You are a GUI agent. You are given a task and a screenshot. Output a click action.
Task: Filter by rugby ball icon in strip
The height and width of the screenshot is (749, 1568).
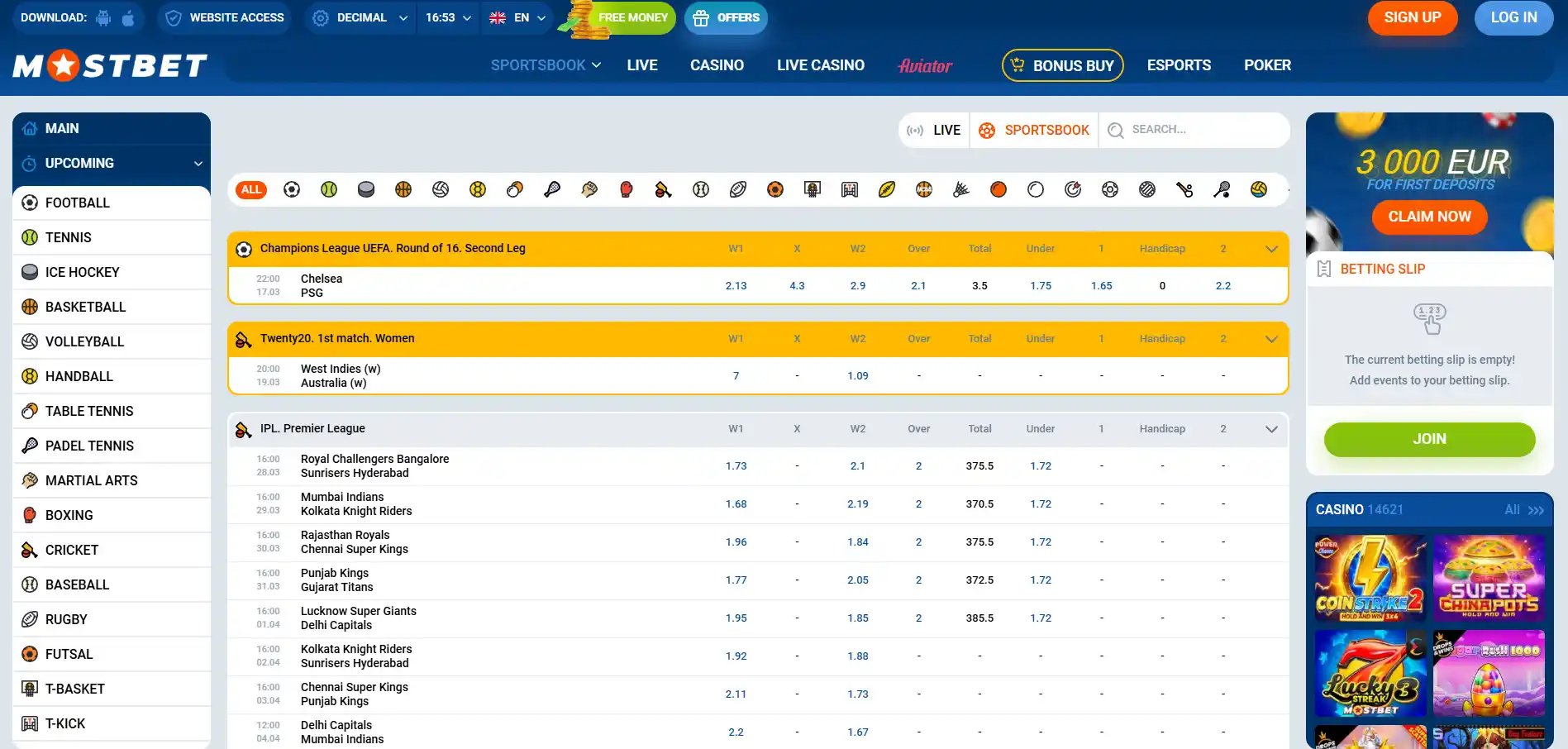click(738, 189)
